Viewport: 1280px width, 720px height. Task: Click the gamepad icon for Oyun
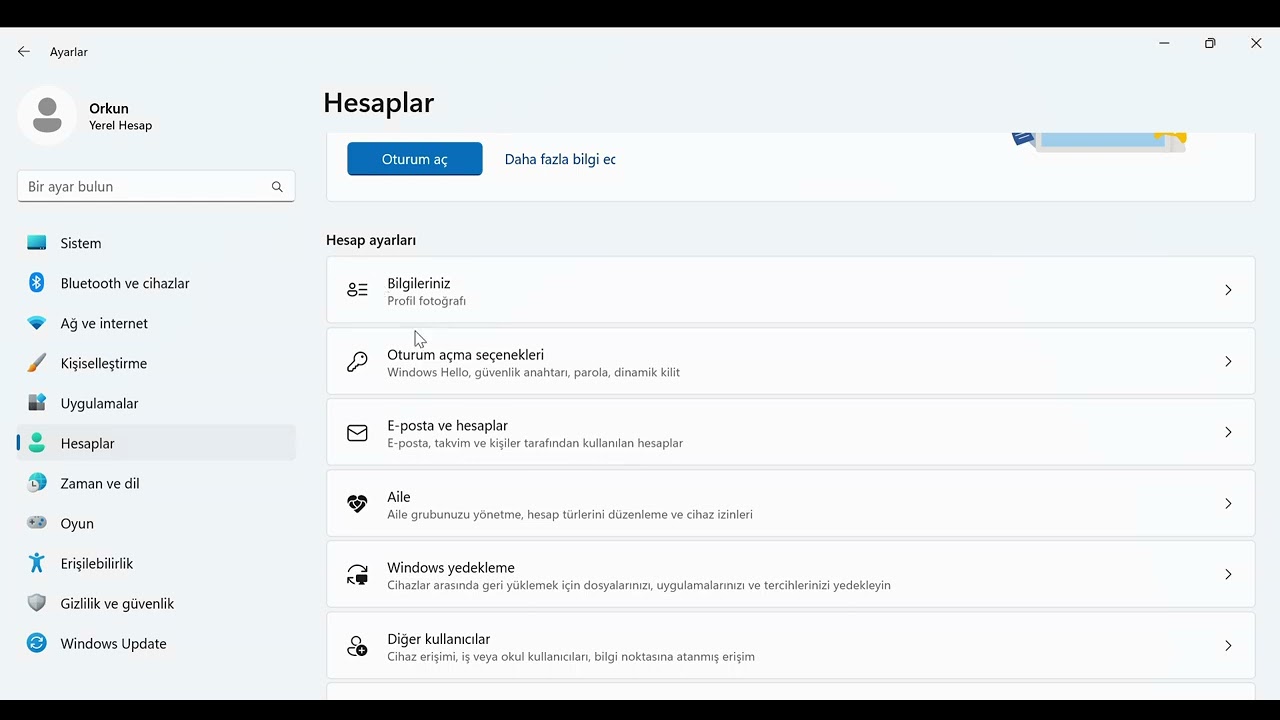[37, 523]
